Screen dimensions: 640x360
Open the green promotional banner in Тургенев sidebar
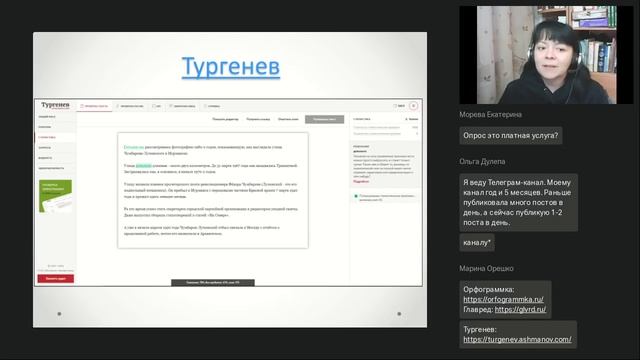[x=56, y=196]
